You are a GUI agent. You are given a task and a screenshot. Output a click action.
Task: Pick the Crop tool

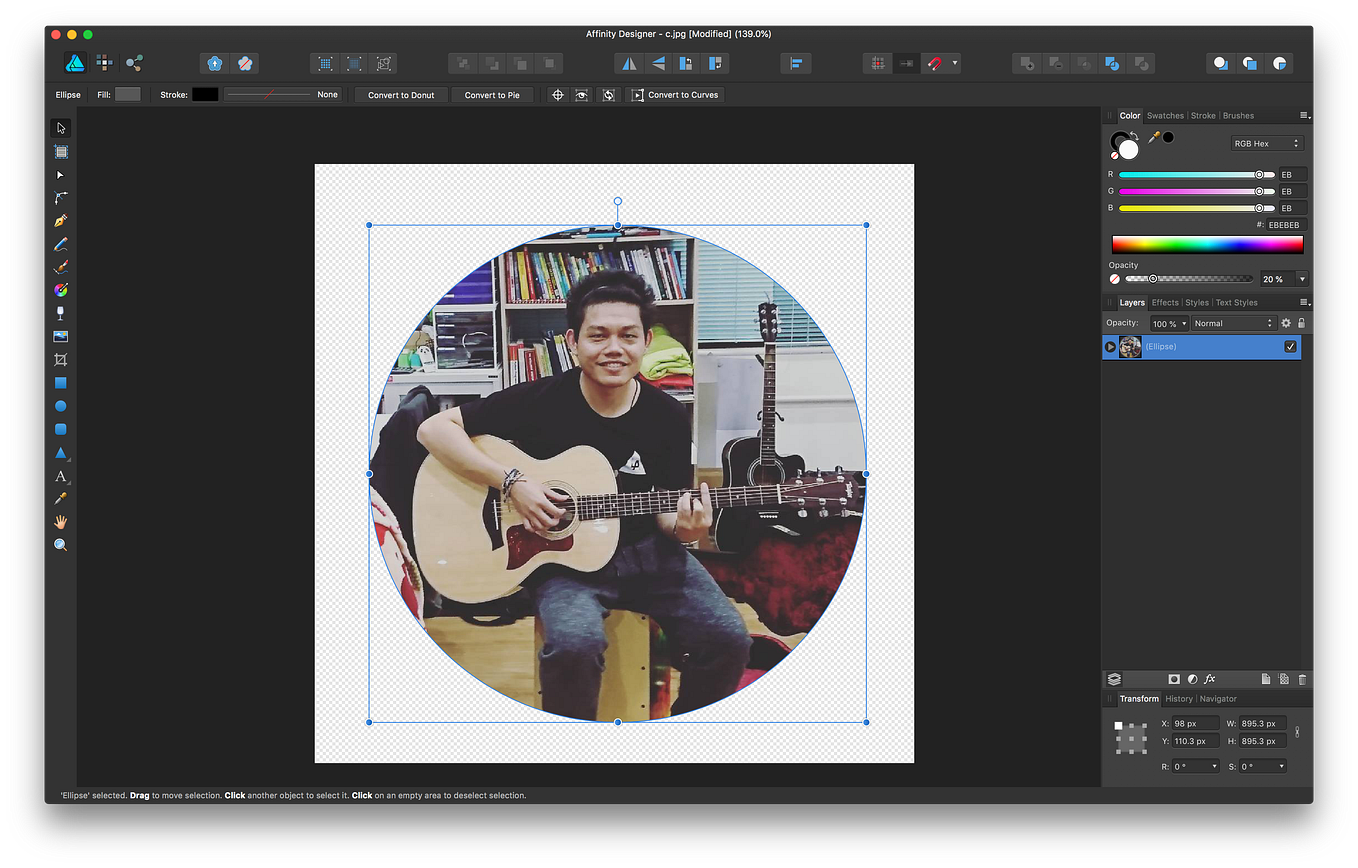point(60,360)
